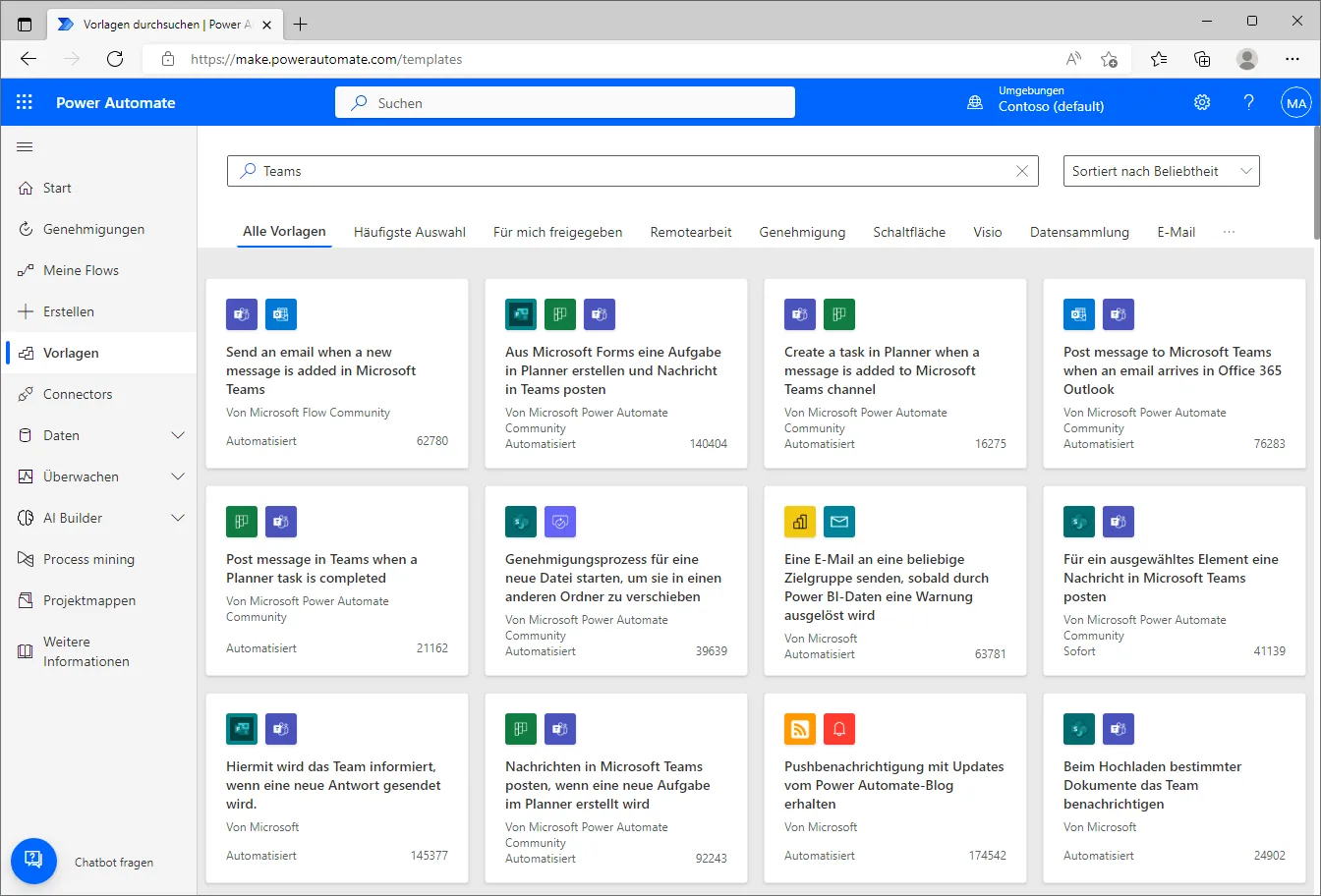Click the top Suchen search box
Viewport: 1321px width, 896px height.
pyautogui.click(x=565, y=102)
